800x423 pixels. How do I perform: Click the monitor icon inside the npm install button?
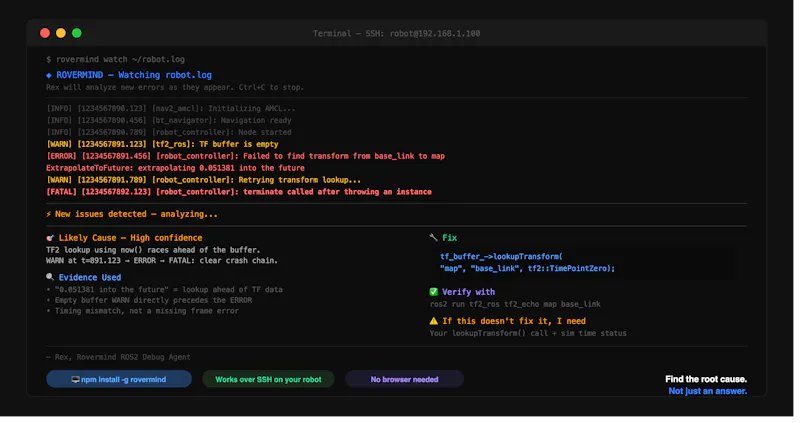76,382
